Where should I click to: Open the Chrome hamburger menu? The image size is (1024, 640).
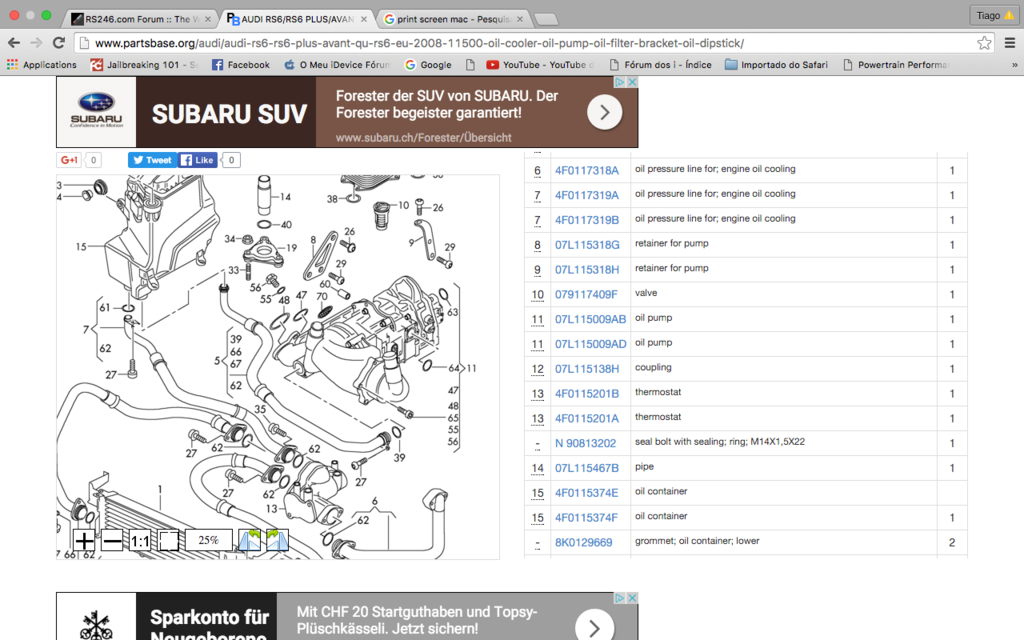(x=1009, y=43)
